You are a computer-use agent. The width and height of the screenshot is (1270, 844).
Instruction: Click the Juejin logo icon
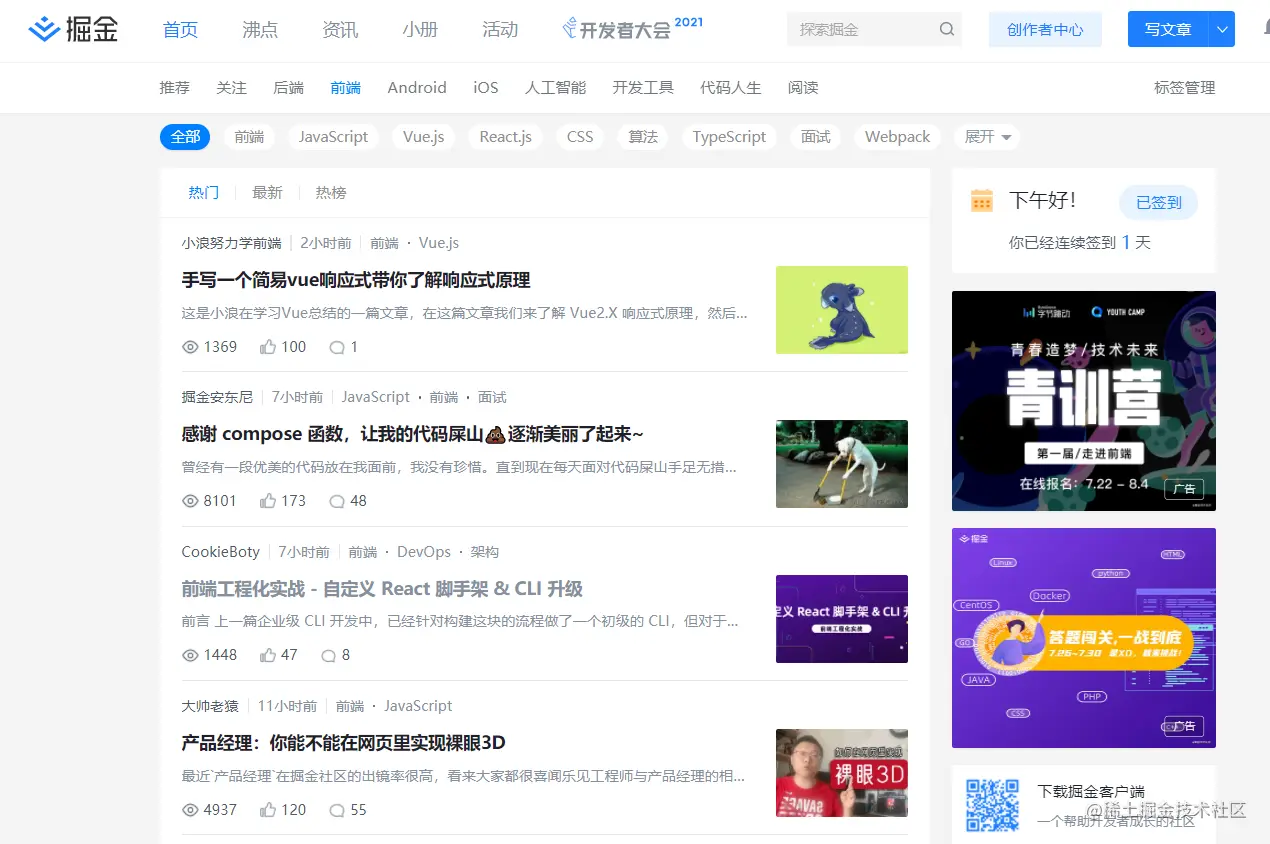click(x=43, y=30)
